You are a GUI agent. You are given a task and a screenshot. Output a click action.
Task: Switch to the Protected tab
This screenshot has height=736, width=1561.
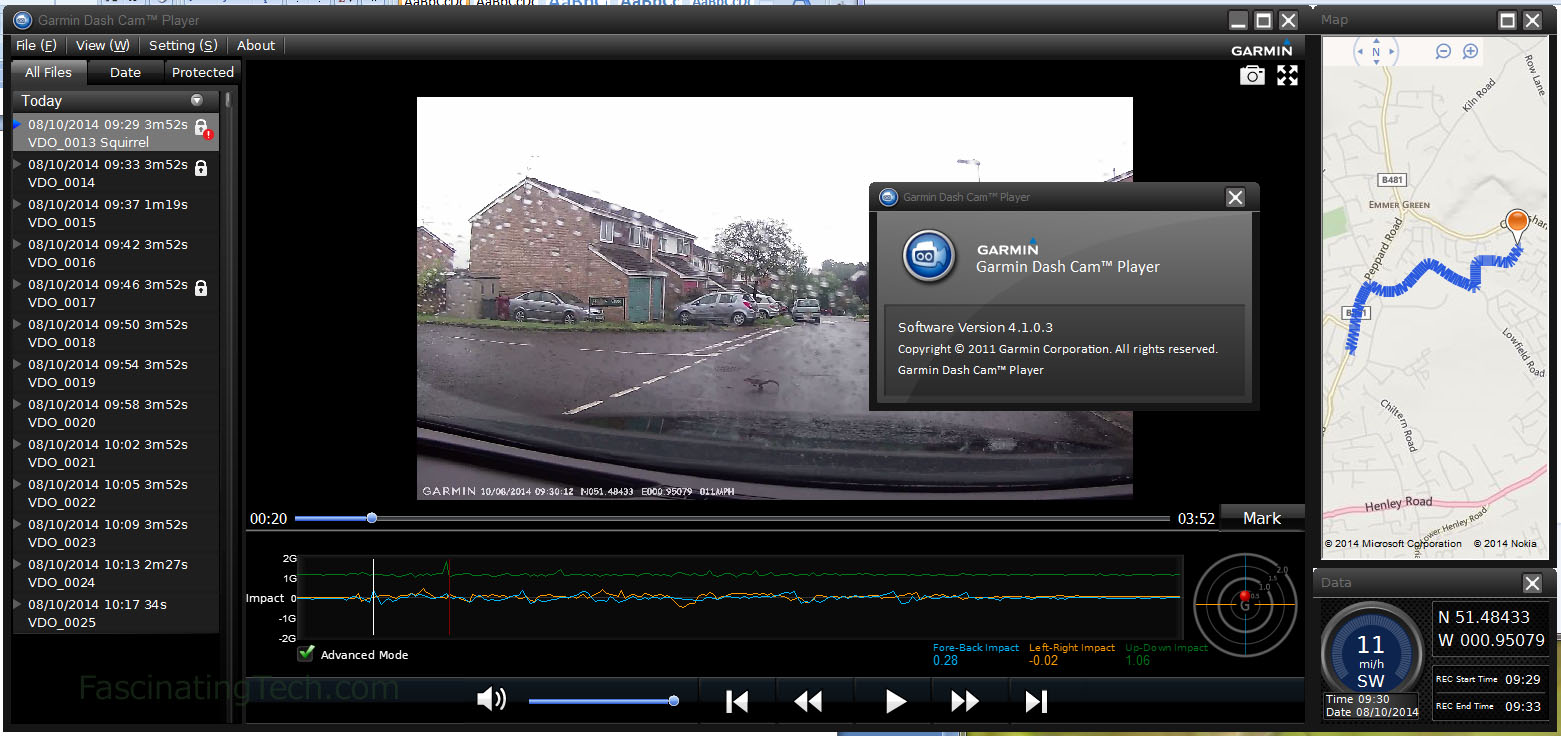202,72
